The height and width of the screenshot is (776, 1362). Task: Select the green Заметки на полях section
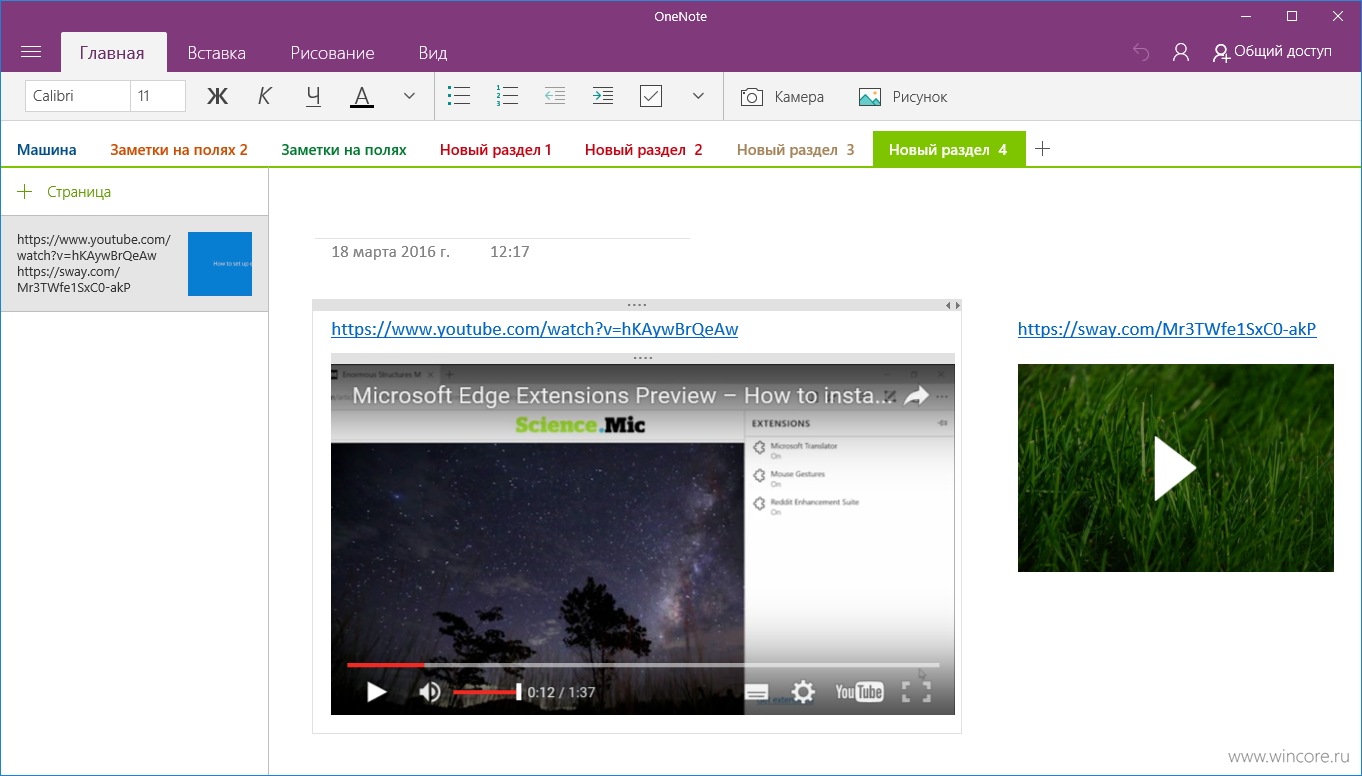[344, 150]
